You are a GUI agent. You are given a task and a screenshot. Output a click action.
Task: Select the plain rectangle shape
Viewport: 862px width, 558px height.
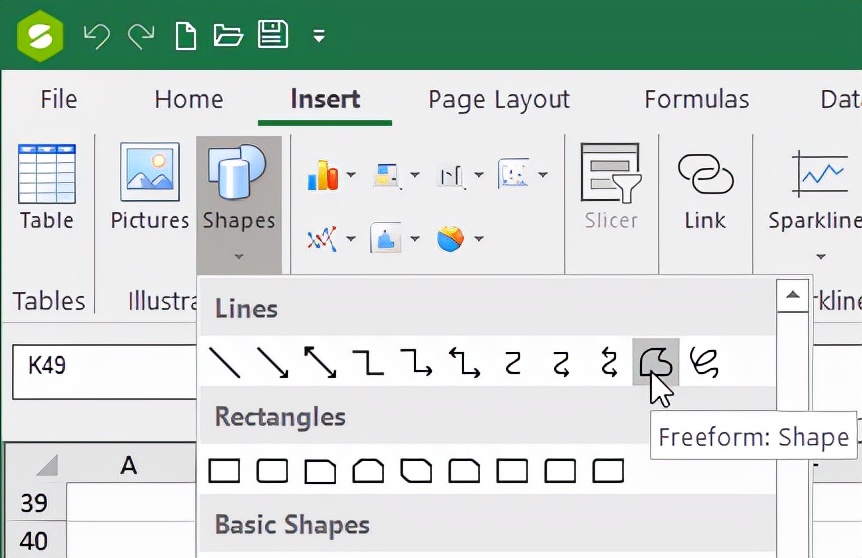[x=224, y=471]
